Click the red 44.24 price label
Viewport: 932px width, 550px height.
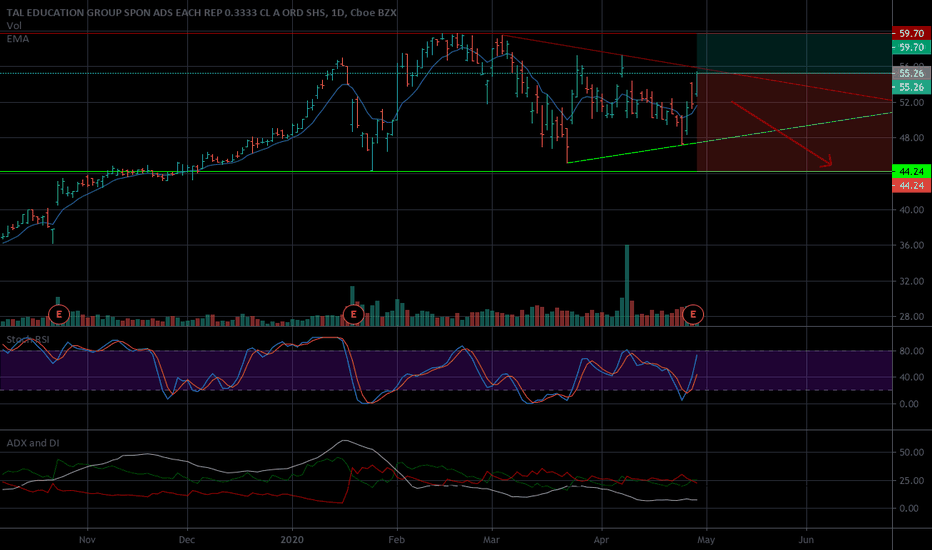tap(911, 186)
